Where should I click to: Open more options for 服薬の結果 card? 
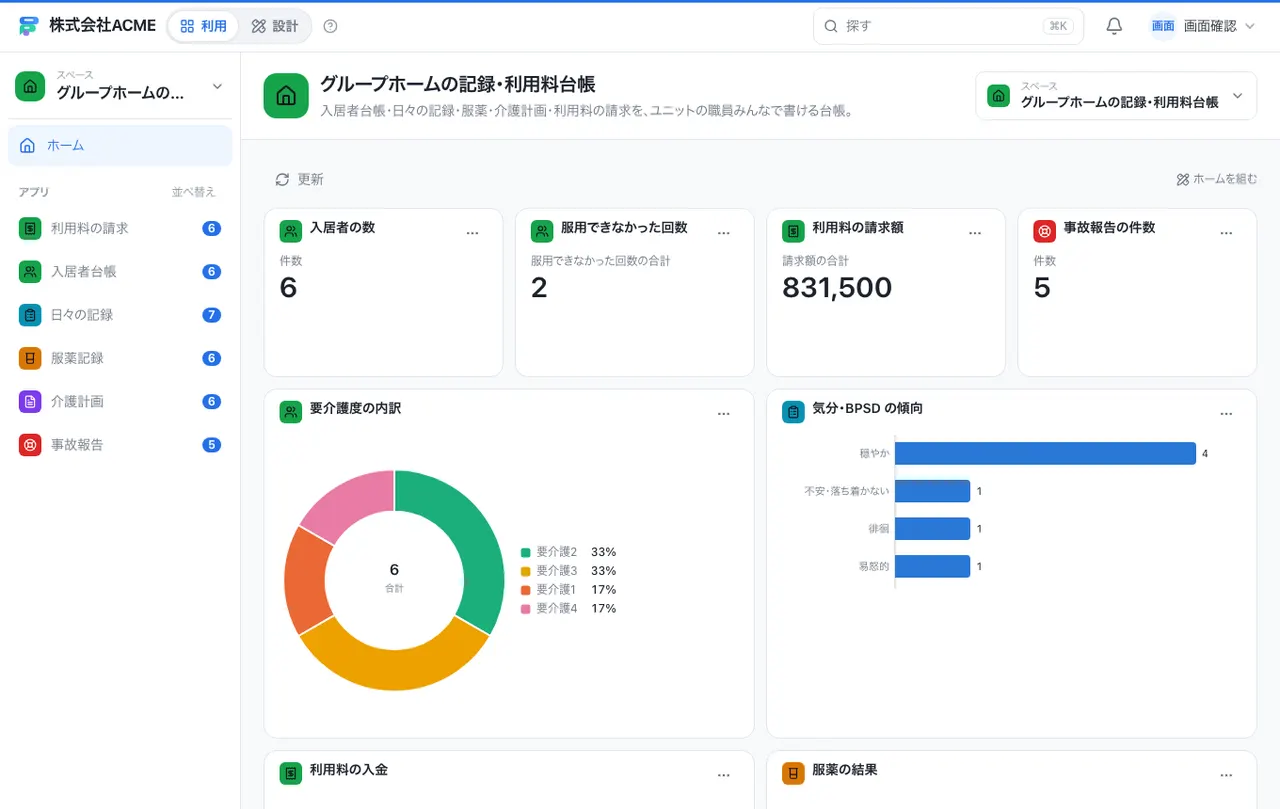point(1226,774)
